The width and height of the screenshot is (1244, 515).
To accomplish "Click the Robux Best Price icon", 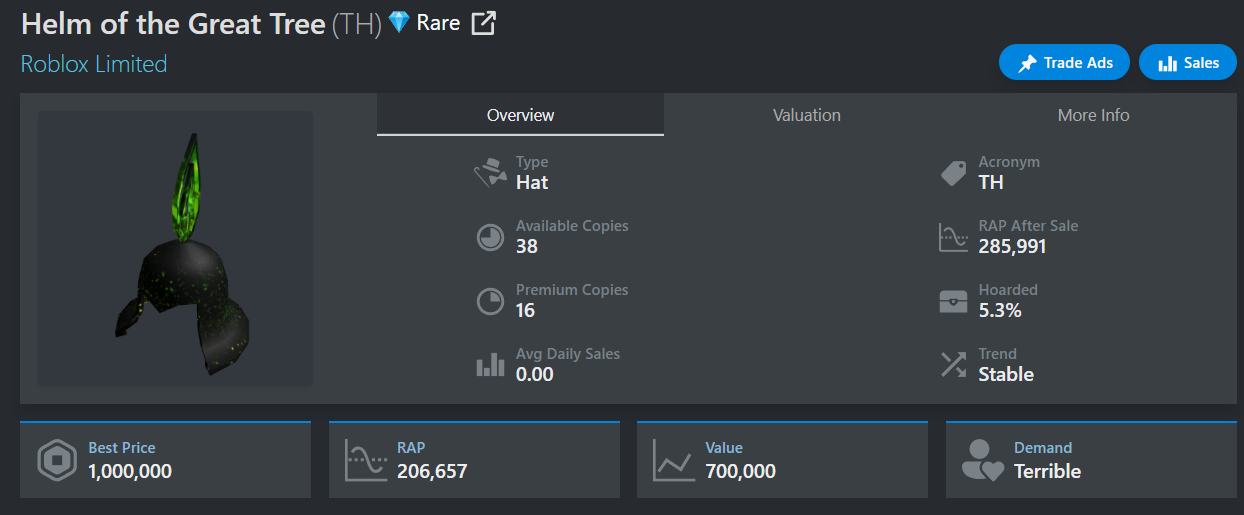I will [x=57, y=461].
